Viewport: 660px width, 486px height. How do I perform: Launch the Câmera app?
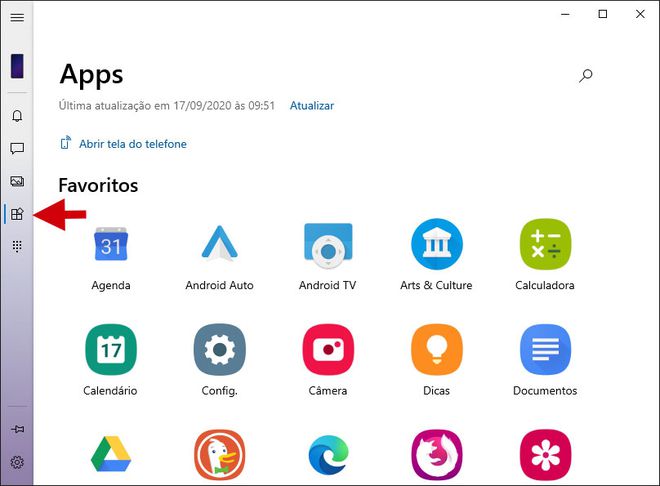(328, 349)
